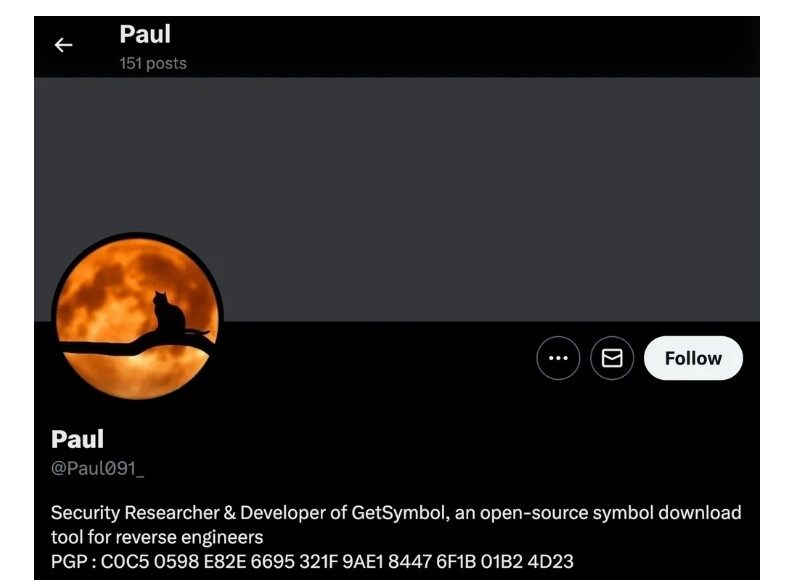The height and width of the screenshot is (580, 799).
Task: Click the cat silhouette in the avatar
Action: (169, 312)
